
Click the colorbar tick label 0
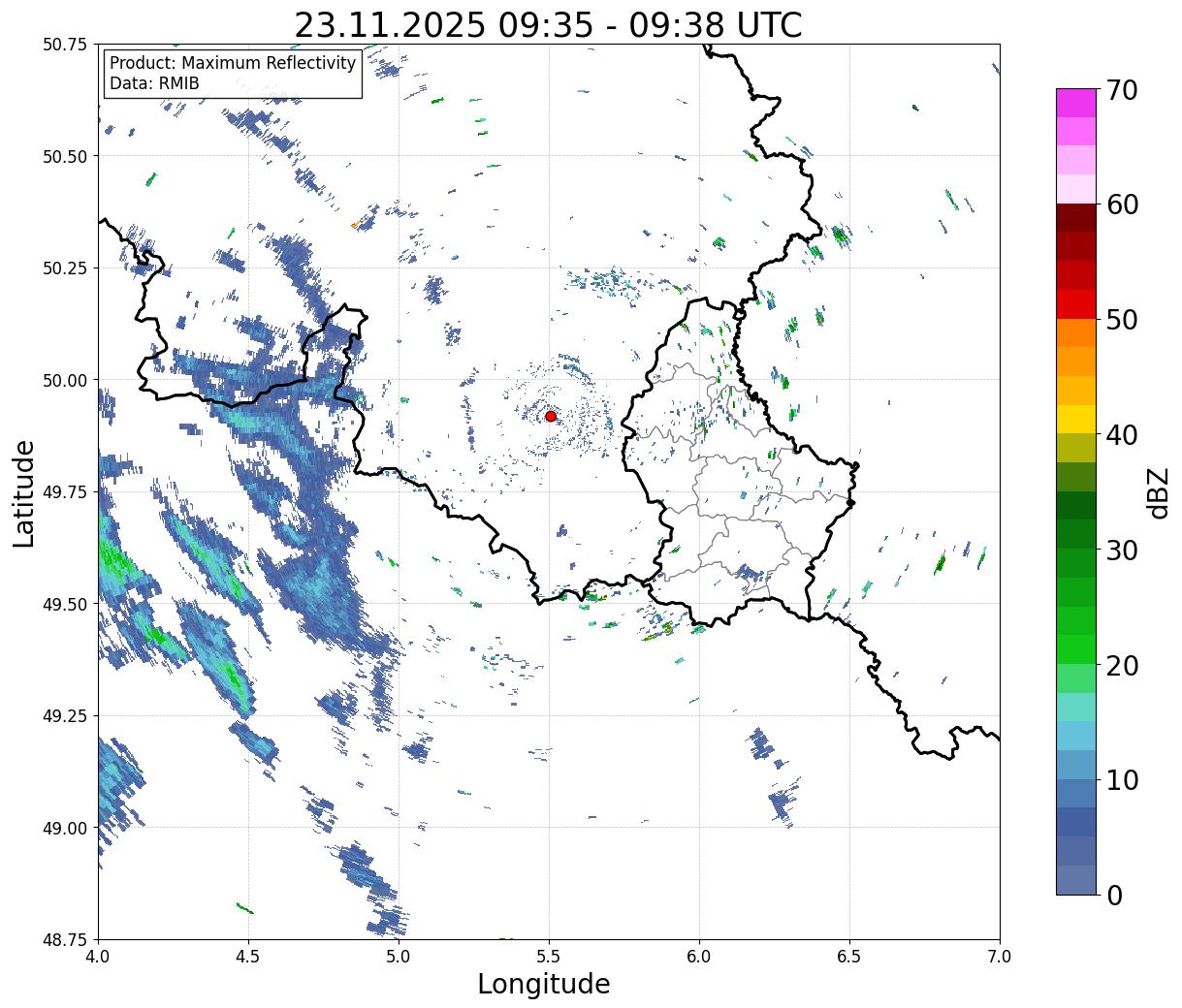(1114, 895)
